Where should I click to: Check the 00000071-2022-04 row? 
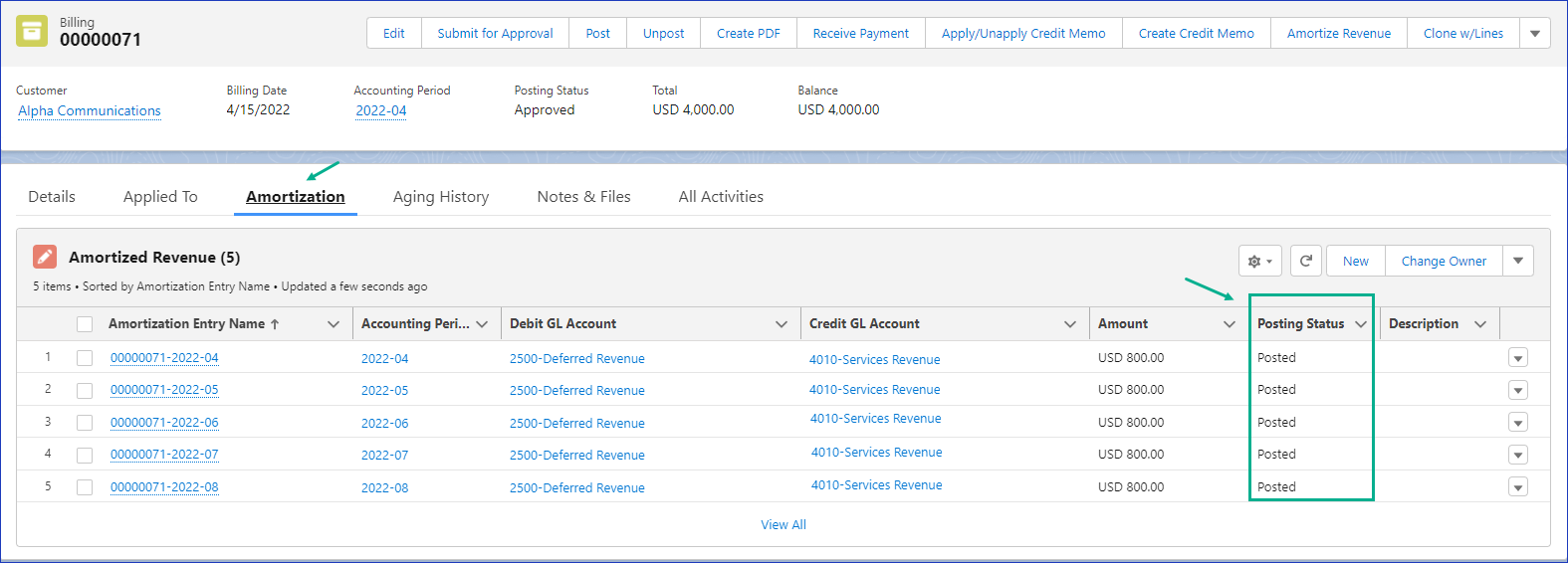[85, 358]
